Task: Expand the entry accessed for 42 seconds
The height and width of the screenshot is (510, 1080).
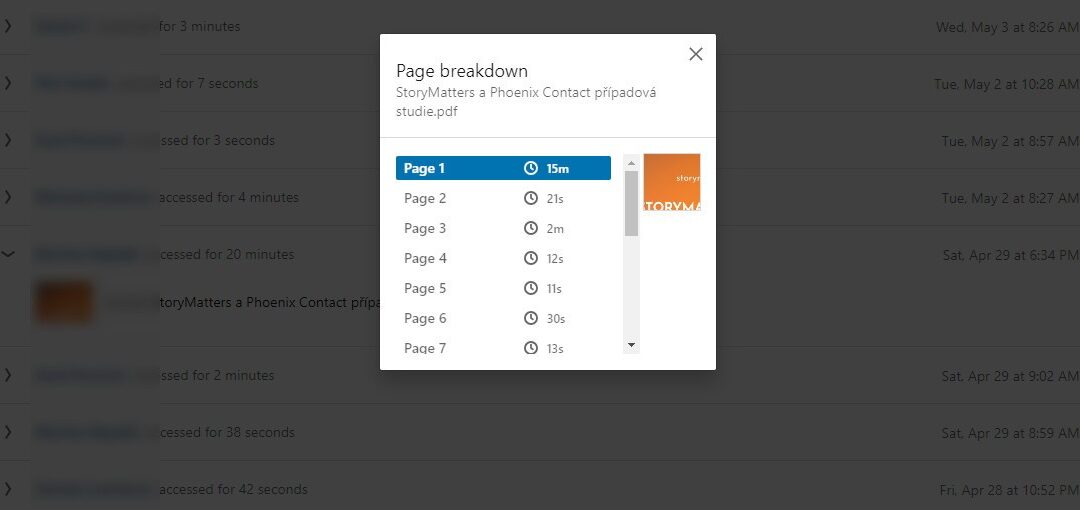Action: click(8, 489)
